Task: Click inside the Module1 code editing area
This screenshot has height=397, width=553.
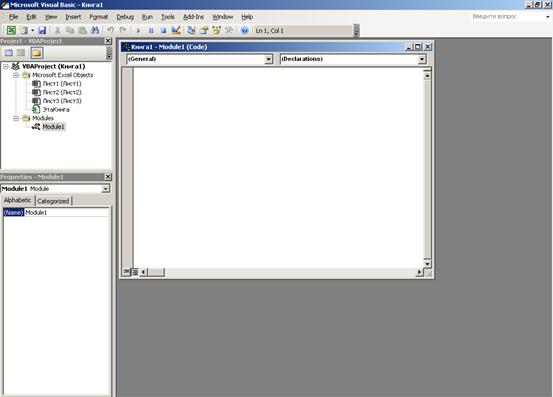Action: [x=278, y=167]
